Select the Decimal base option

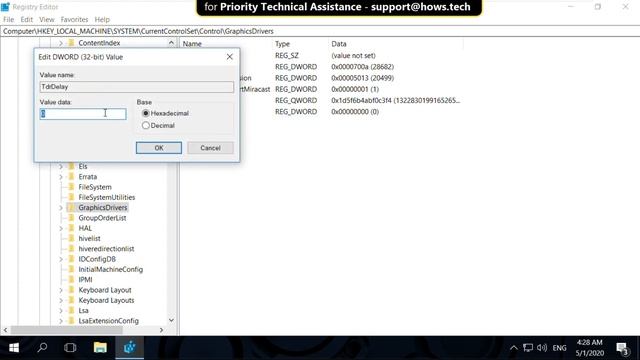(x=146, y=126)
